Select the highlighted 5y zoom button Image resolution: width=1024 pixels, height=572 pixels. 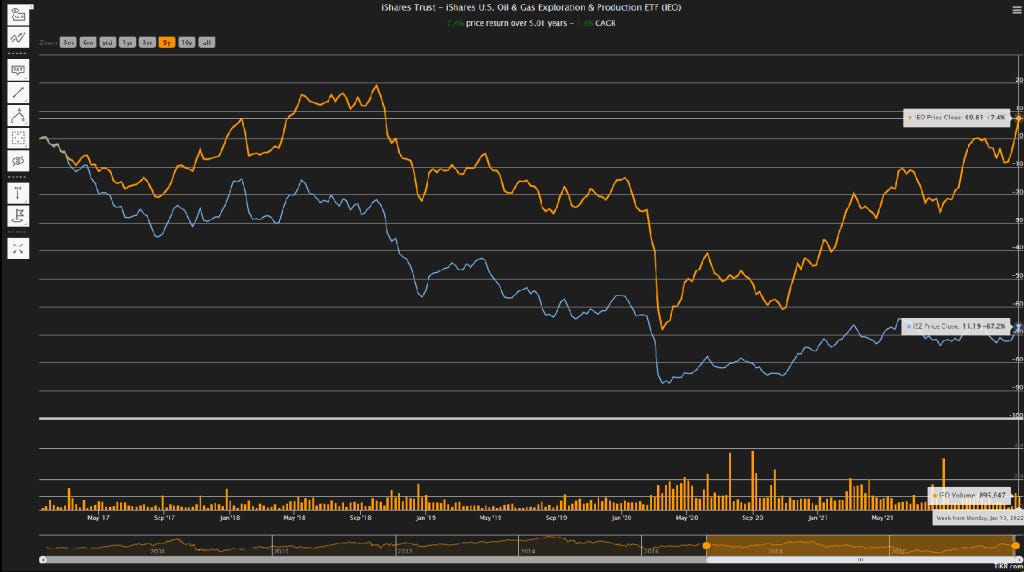pos(167,42)
